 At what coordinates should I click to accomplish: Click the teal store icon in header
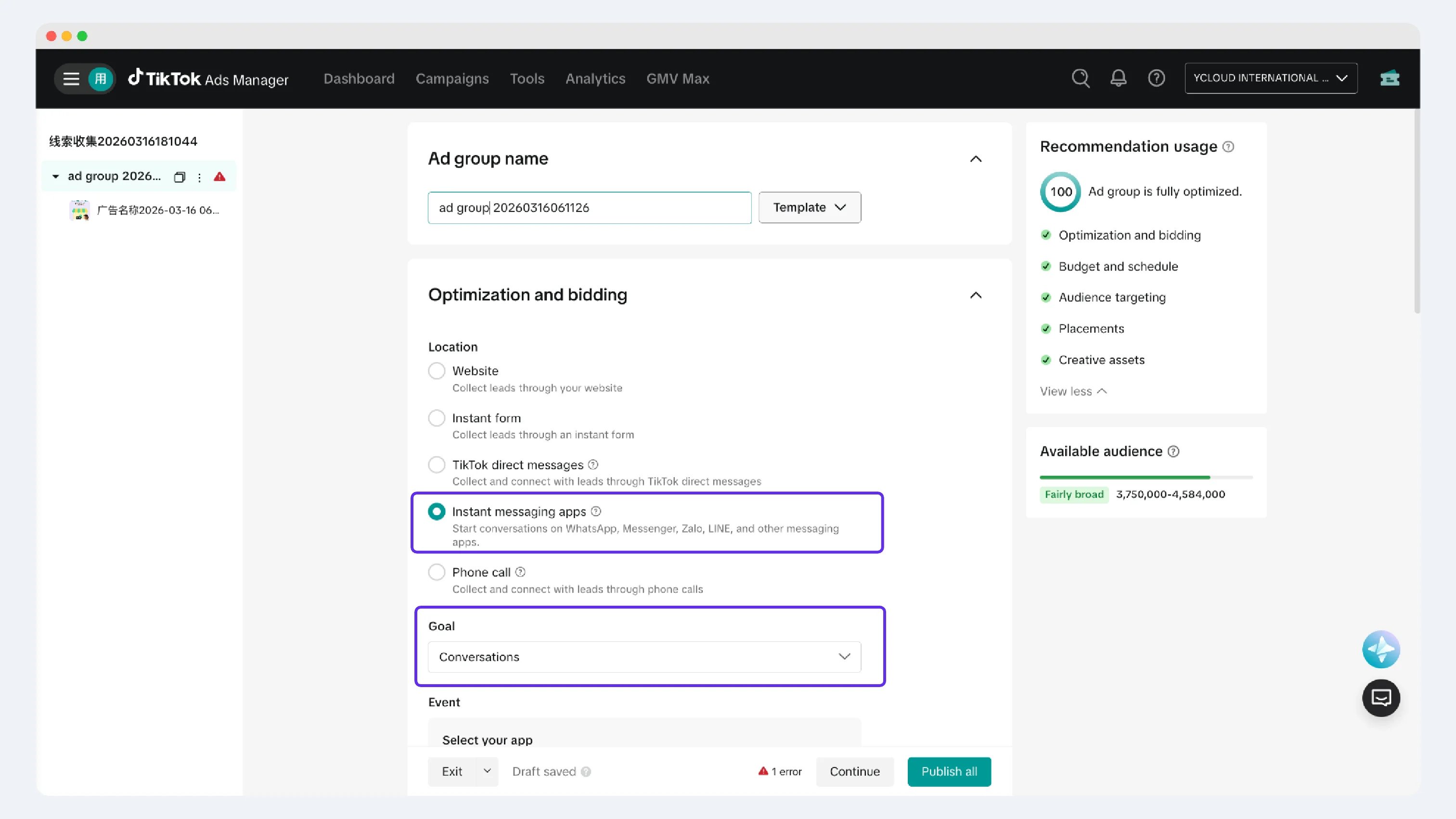1389,78
